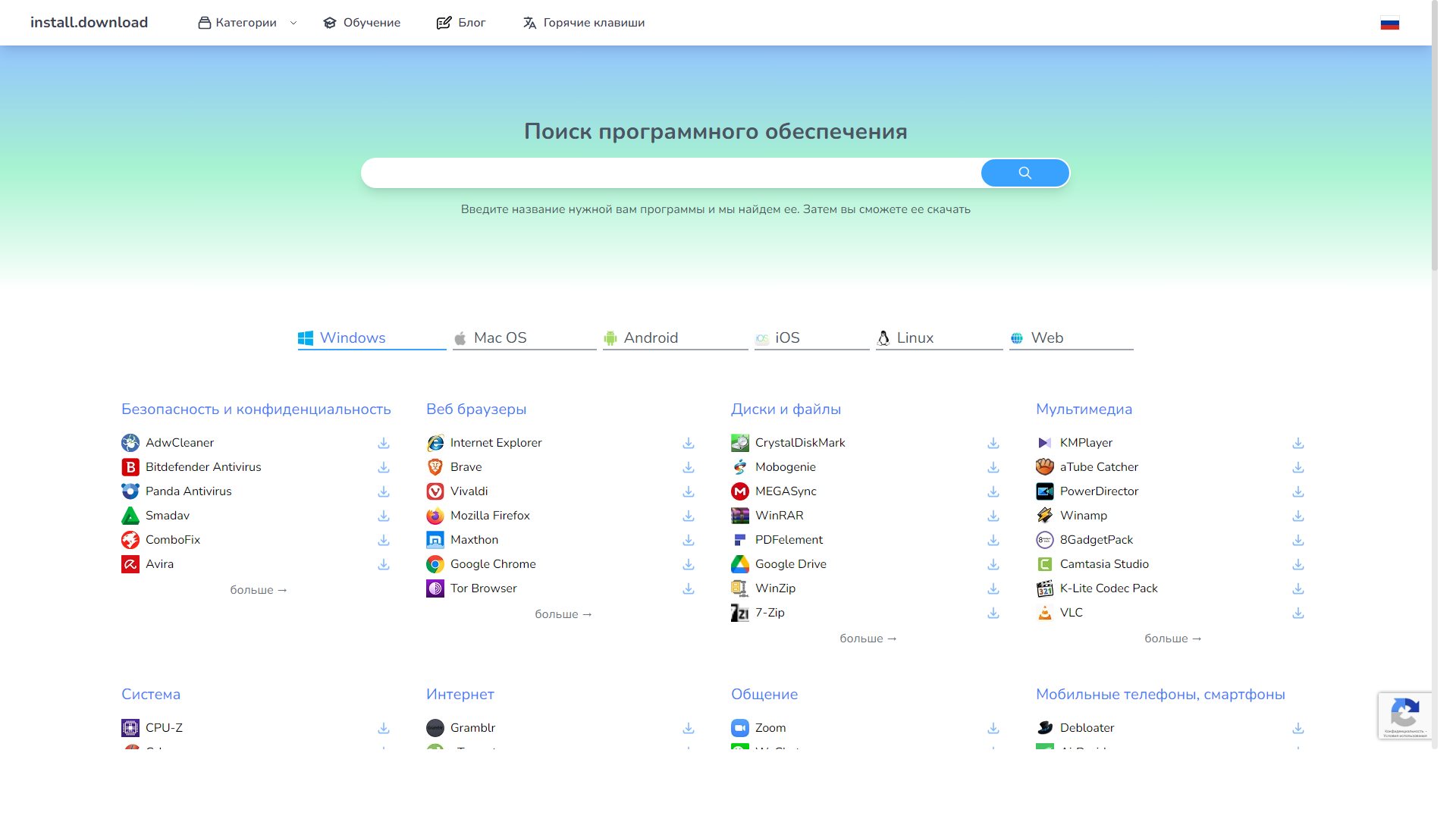Click the download icon next to AdwCleaner

[384, 443]
